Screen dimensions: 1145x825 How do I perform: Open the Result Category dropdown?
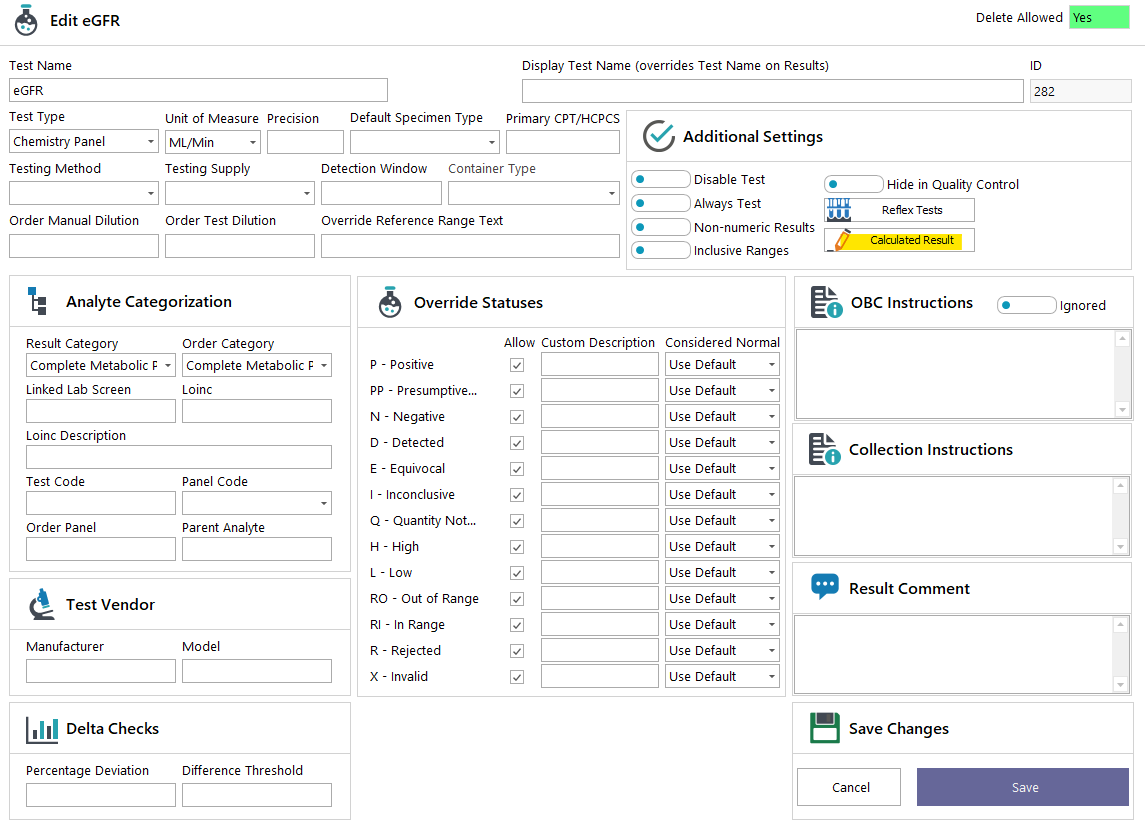(101, 365)
